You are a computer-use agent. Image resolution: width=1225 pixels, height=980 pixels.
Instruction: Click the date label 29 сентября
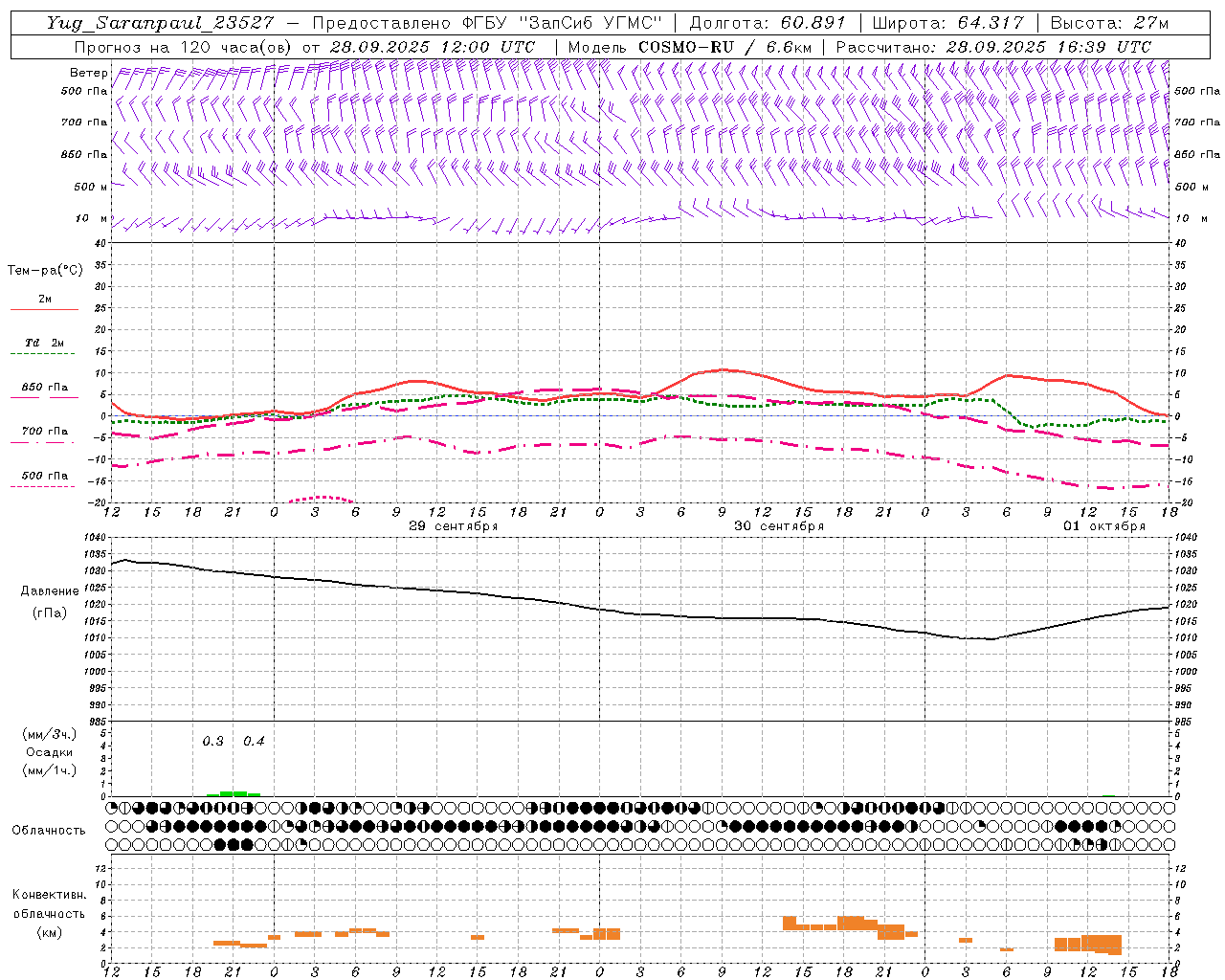click(x=453, y=526)
